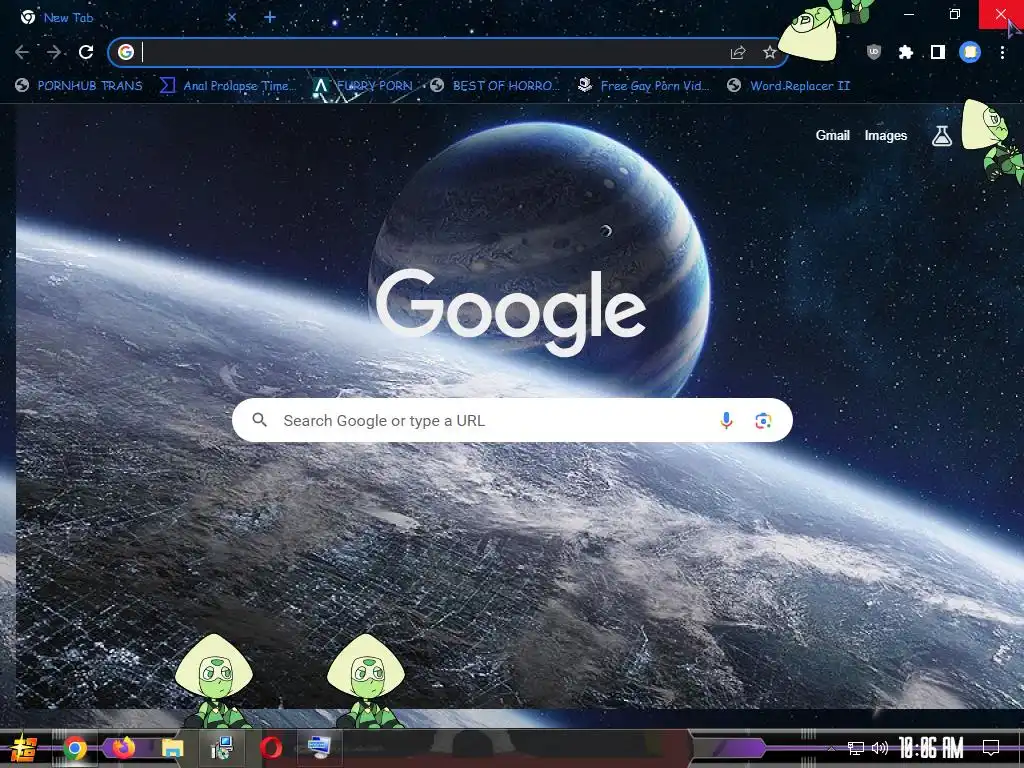Click the Google icon in the address bar
This screenshot has height=768, width=1024.
click(x=126, y=52)
